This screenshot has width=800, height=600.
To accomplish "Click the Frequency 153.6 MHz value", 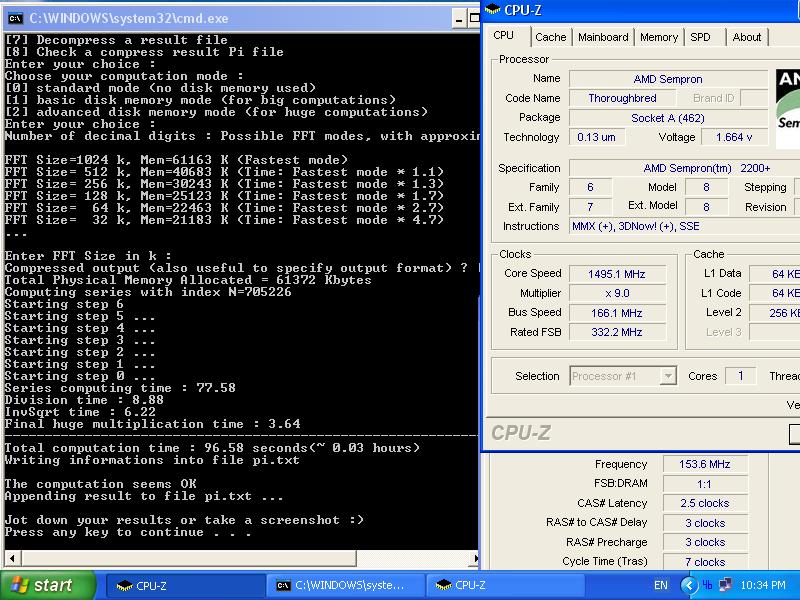I will [705, 464].
